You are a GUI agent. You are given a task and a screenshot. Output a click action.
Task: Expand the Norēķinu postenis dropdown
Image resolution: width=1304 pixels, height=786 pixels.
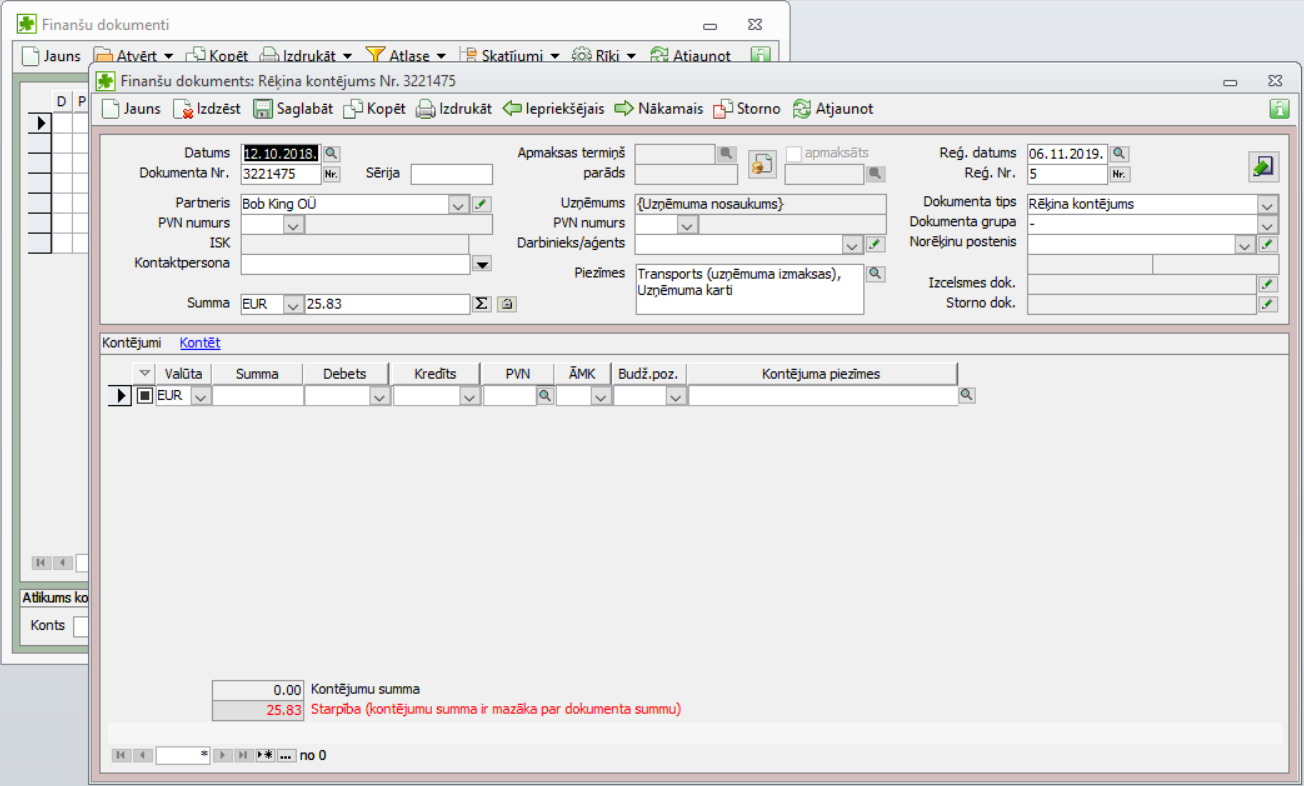(x=1244, y=244)
